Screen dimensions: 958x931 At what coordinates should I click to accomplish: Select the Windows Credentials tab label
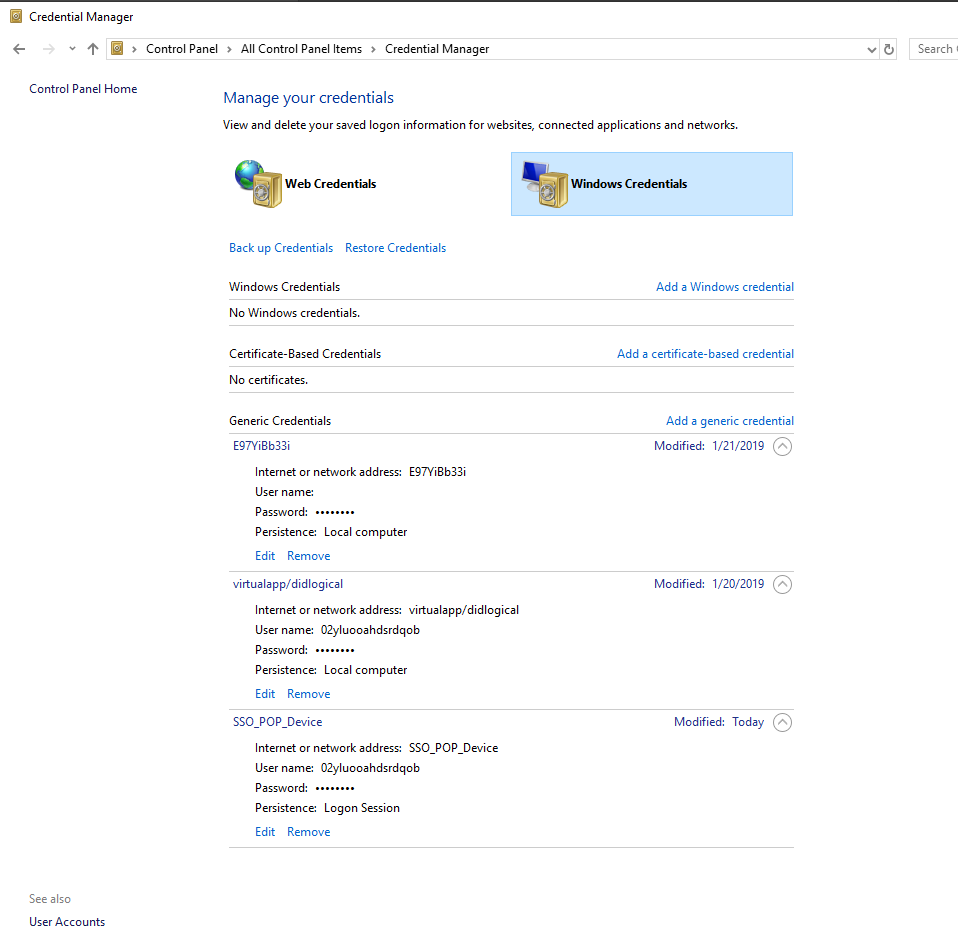[x=629, y=184]
